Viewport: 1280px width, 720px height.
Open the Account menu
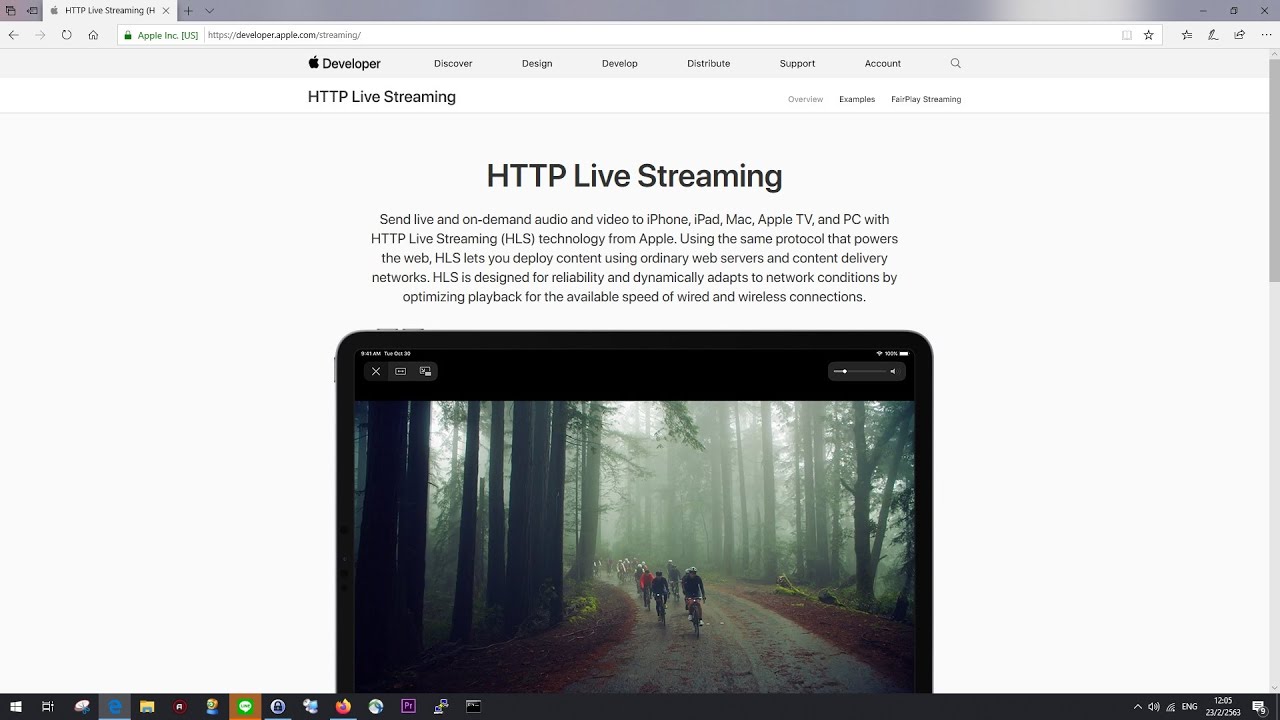[x=883, y=63]
